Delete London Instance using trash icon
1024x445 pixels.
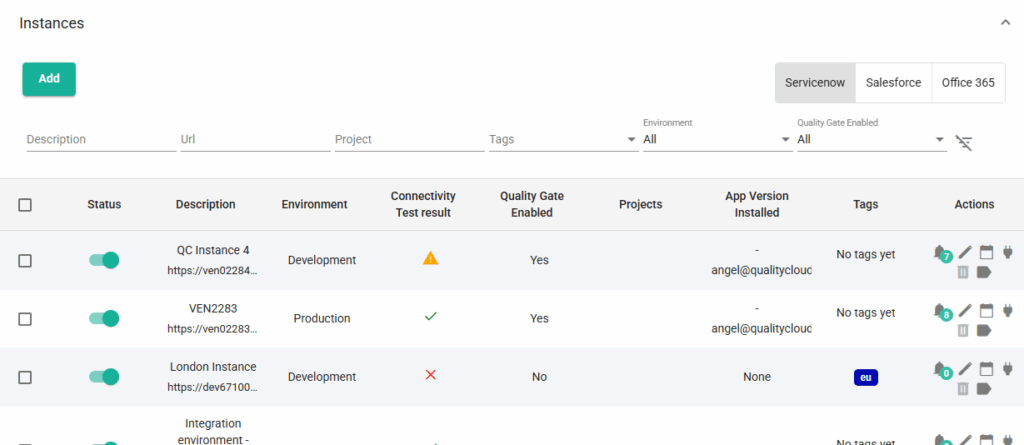[x=964, y=388]
